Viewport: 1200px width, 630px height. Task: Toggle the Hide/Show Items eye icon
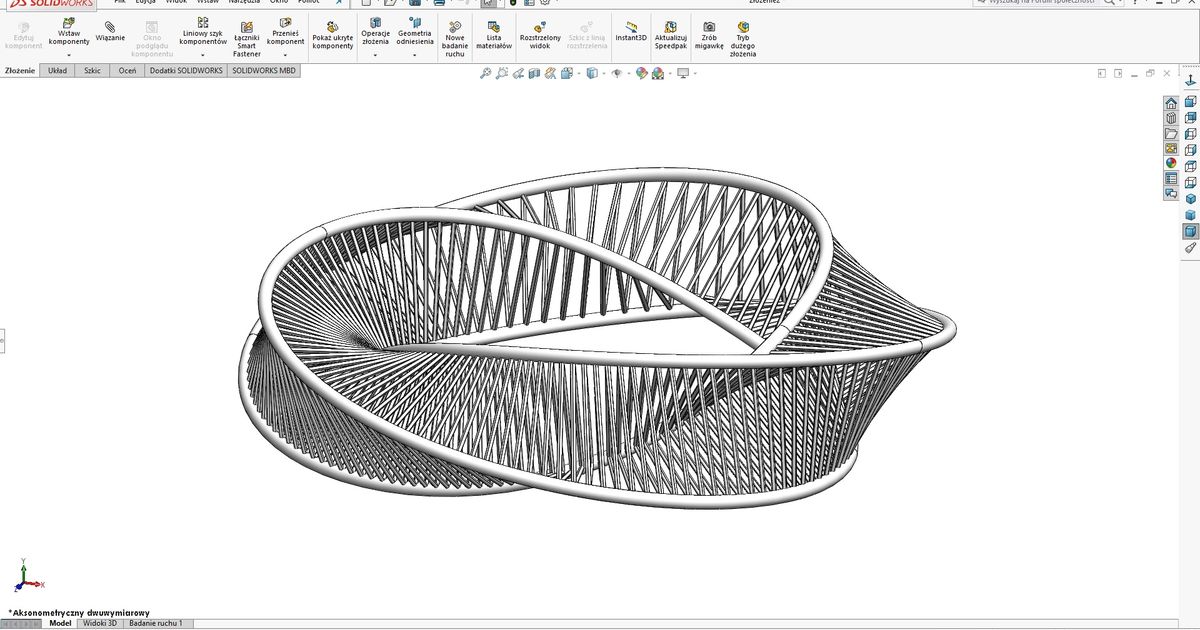(x=617, y=73)
